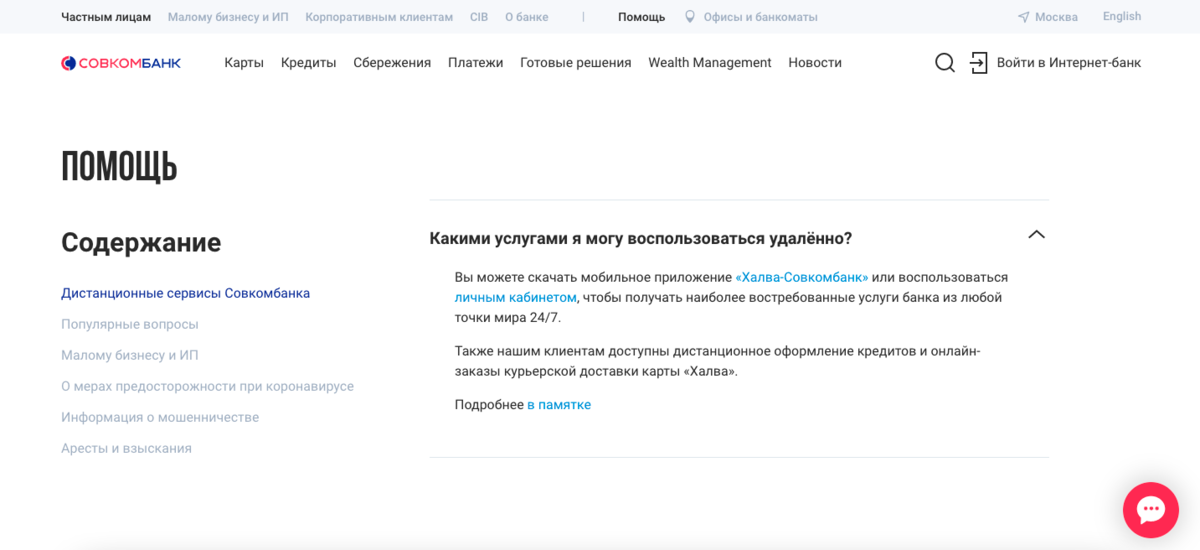Click the navigation arrow icon beside Москва

click(1023, 17)
